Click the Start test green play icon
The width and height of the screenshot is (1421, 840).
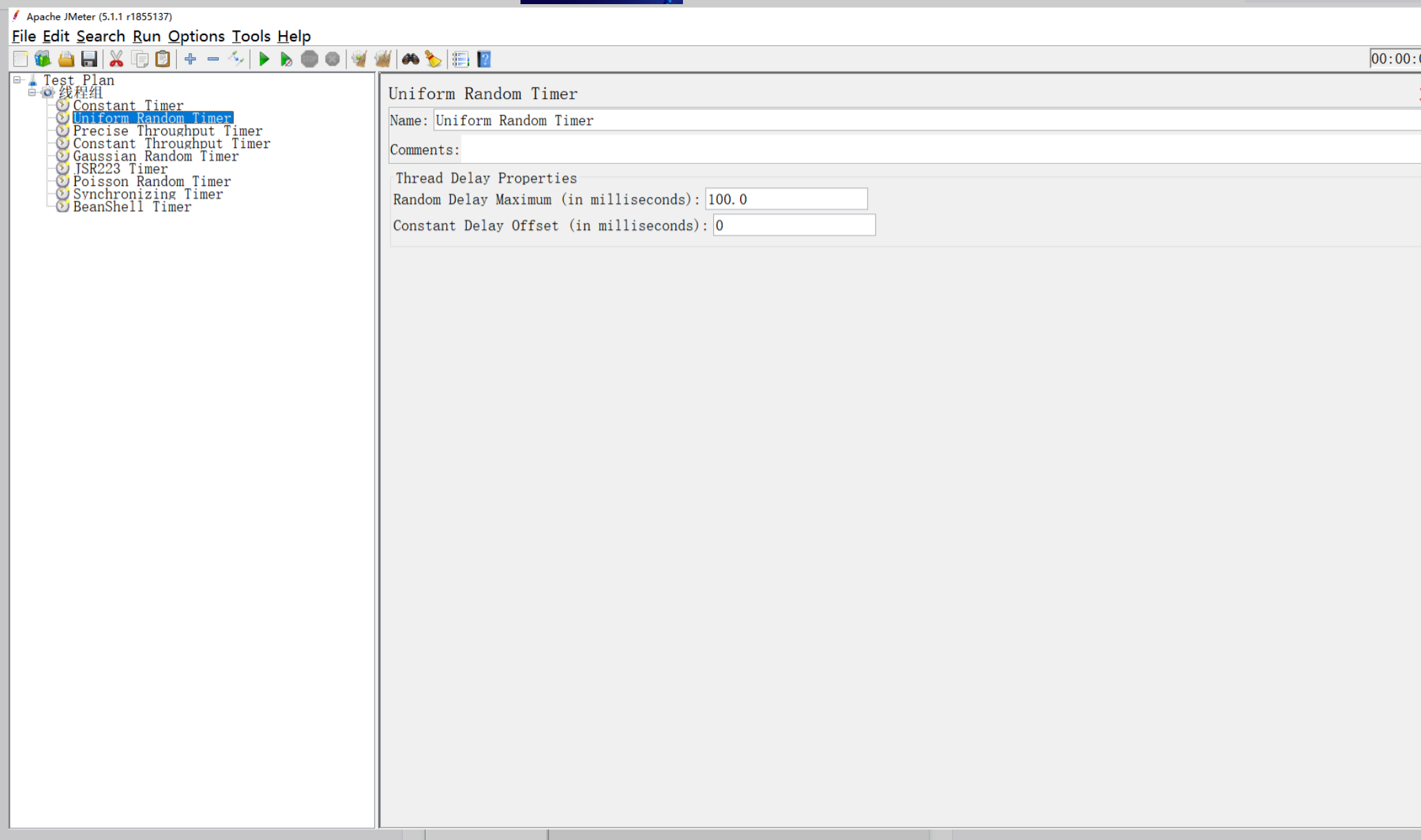pyautogui.click(x=264, y=59)
